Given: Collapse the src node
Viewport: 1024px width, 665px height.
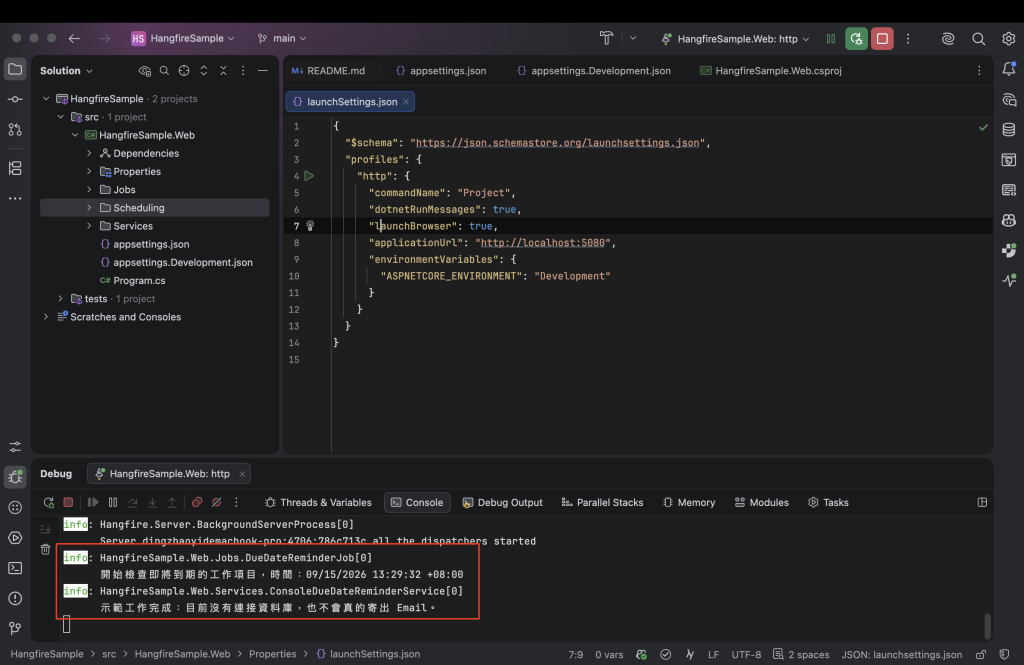Looking at the screenshot, I should (61, 117).
